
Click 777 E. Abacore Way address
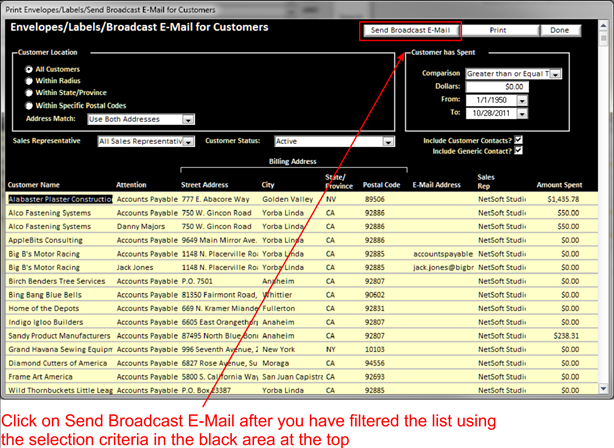coord(215,199)
